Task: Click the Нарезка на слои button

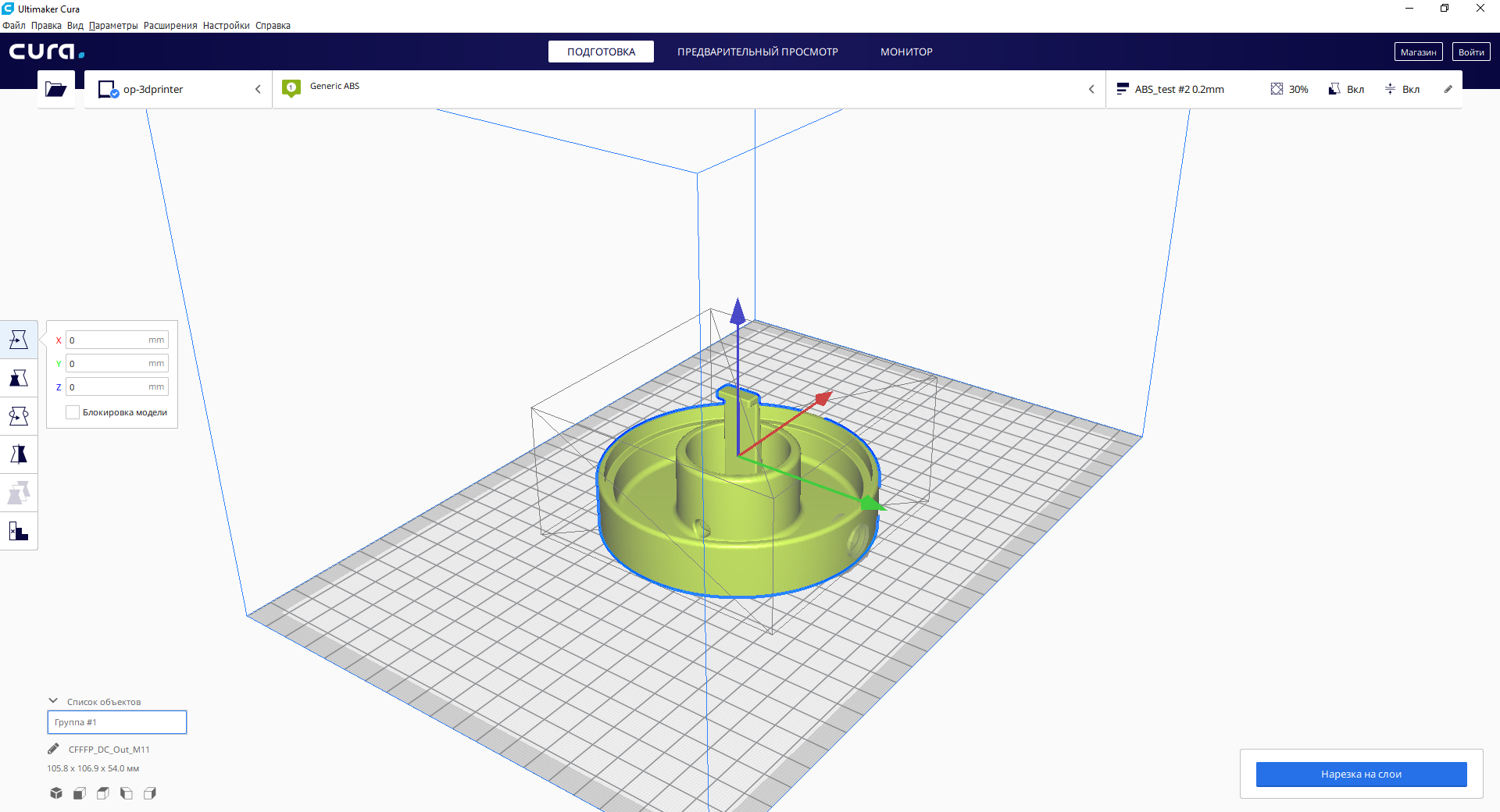Action: tap(1361, 774)
